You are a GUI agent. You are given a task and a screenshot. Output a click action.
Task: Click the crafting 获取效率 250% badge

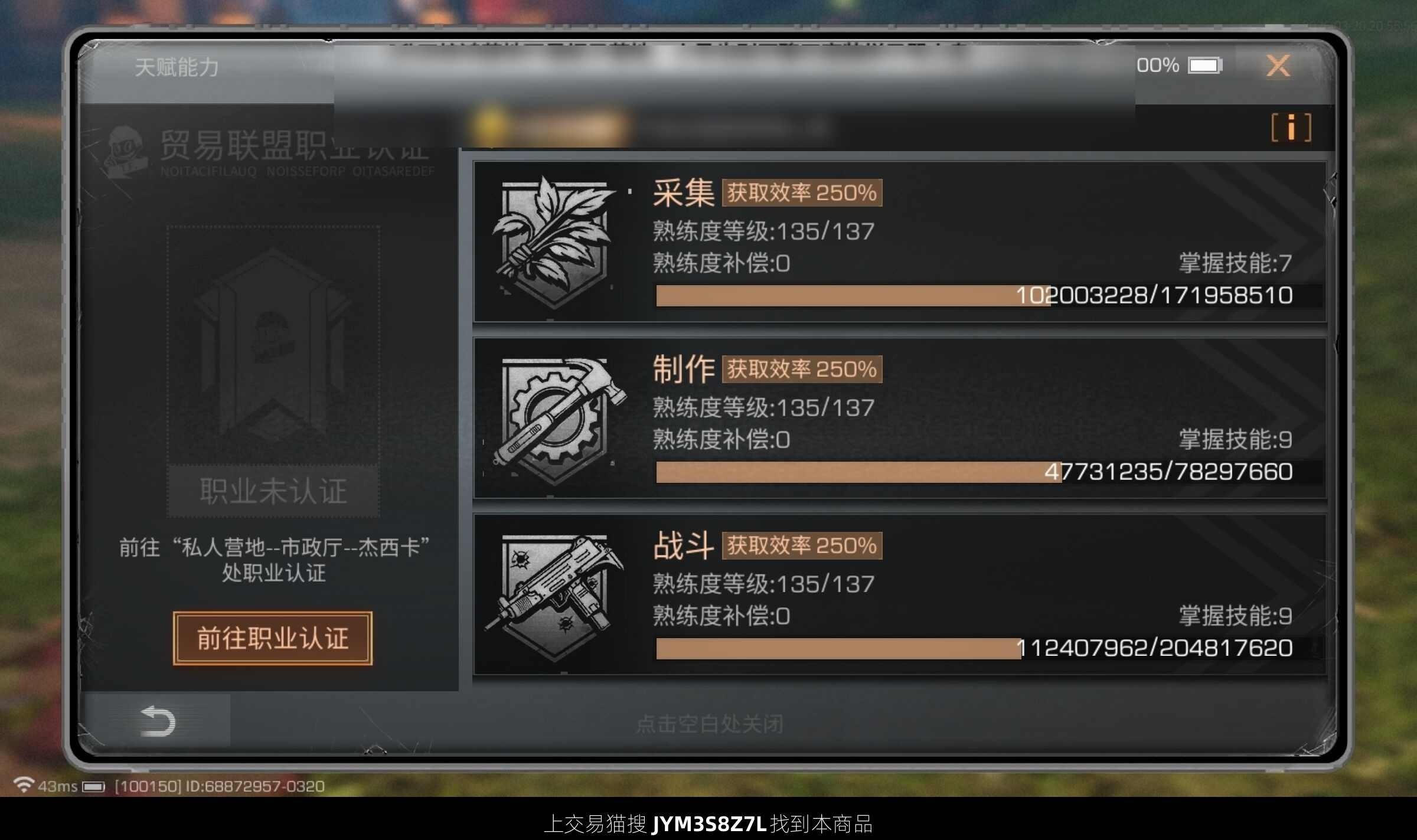pos(802,369)
